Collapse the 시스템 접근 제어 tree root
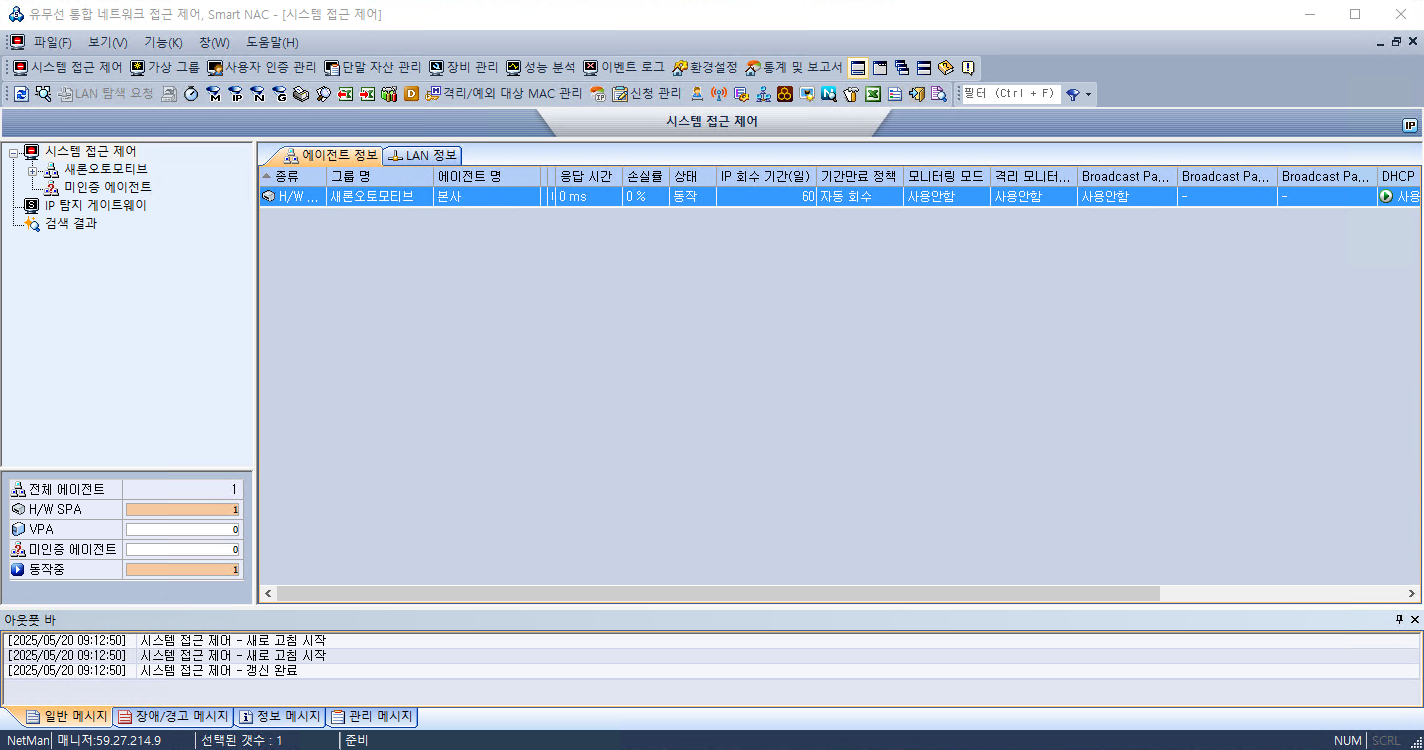Viewport: 1424px width, 750px height. pos(13,152)
